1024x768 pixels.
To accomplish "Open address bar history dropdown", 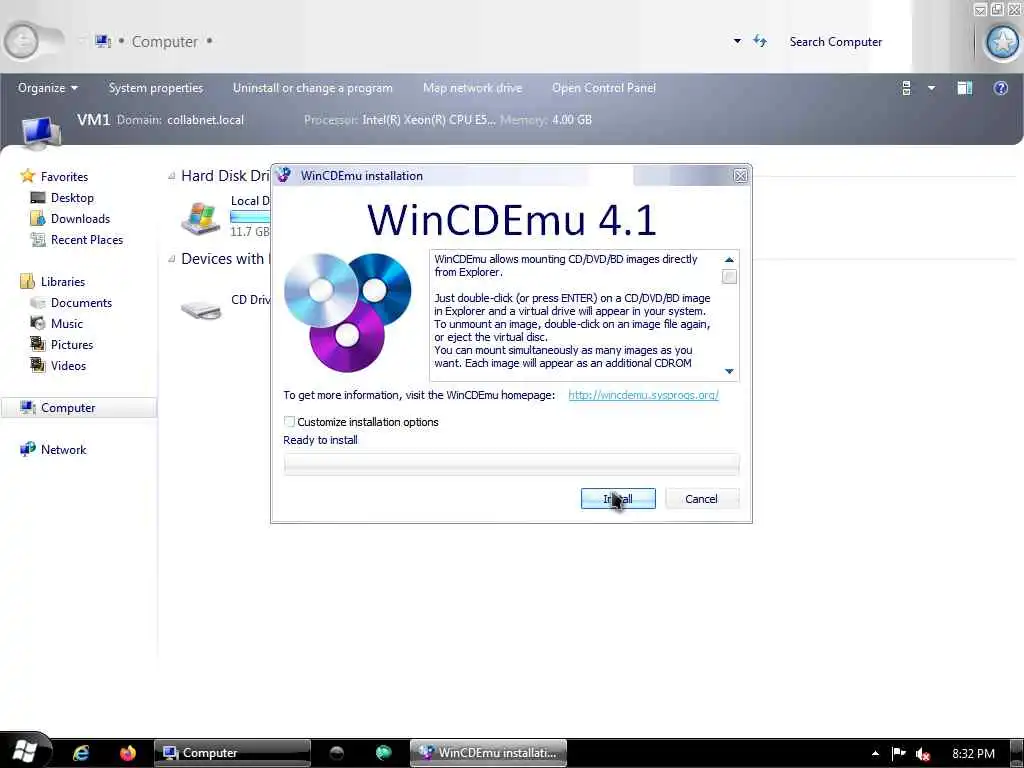I will 737,40.
